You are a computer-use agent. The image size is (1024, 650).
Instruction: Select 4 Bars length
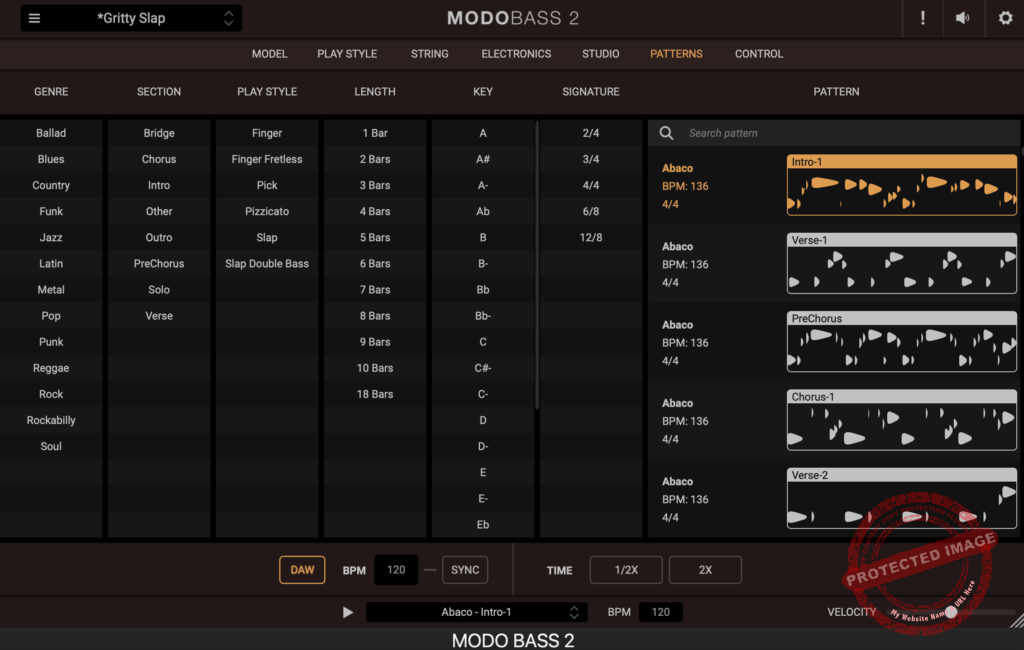(375, 212)
